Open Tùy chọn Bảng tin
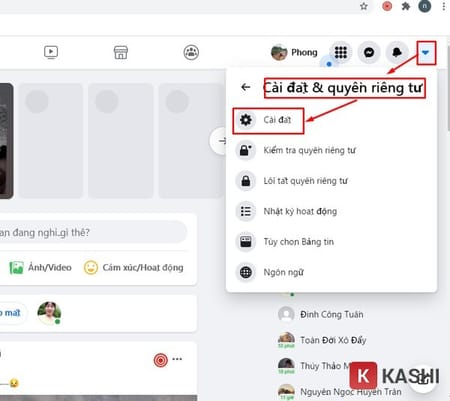Viewport: 450px width, 401px height. pyautogui.click(x=332, y=242)
